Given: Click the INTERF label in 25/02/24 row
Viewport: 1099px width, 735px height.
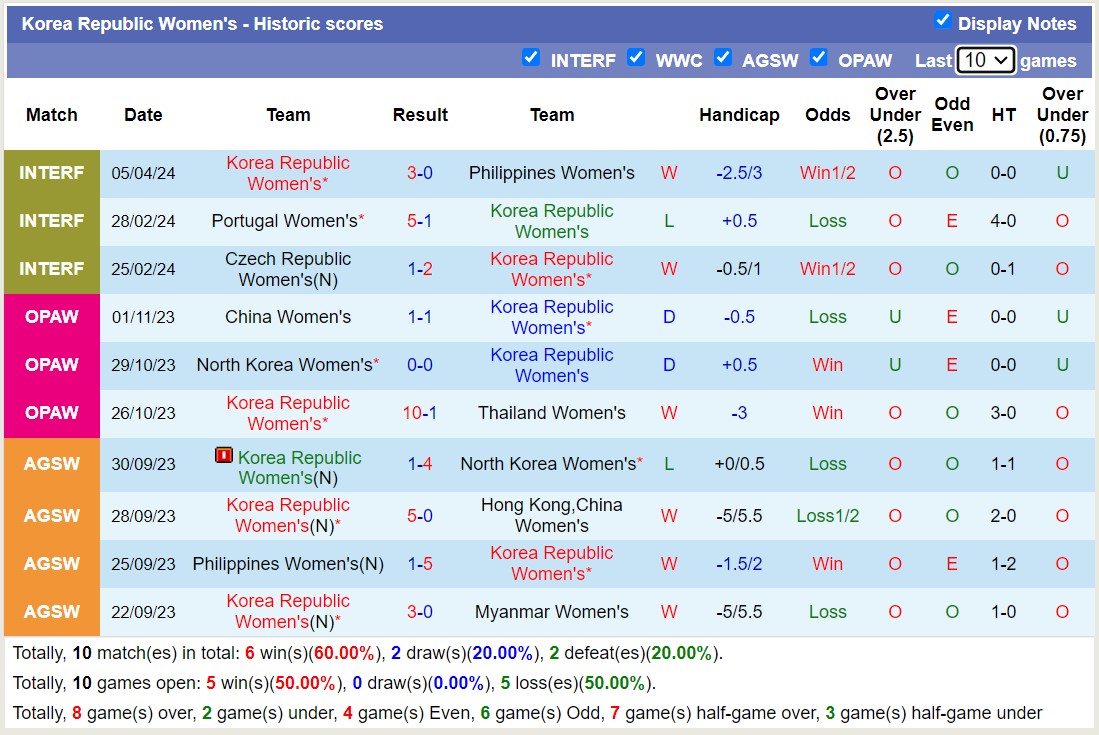Looking at the screenshot, I should tap(52, 269).
